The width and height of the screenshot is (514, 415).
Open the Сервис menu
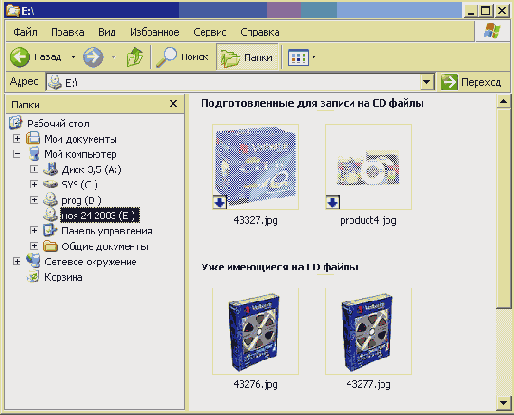[x=210, y=32]
